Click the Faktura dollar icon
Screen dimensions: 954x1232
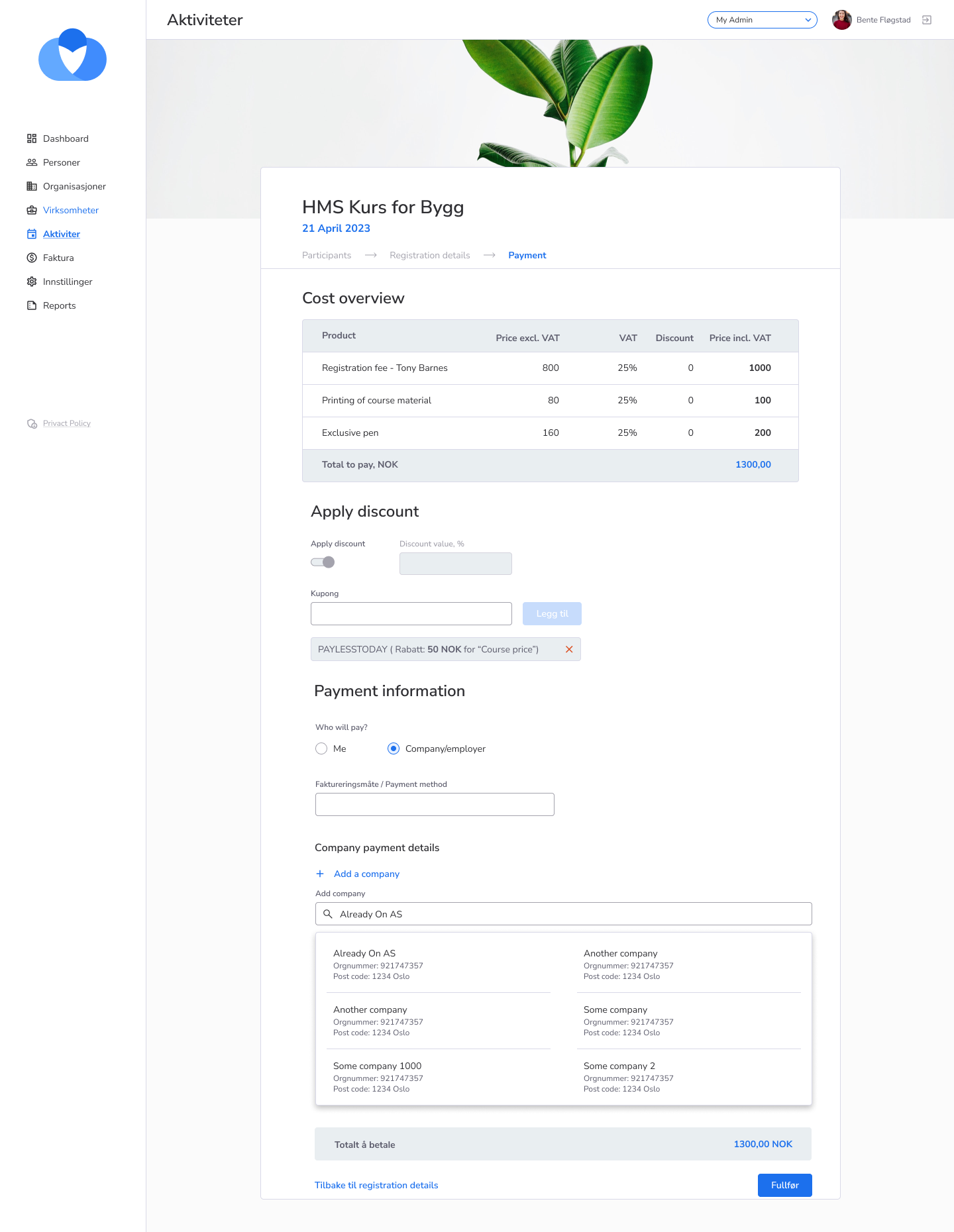click(32, 258)
